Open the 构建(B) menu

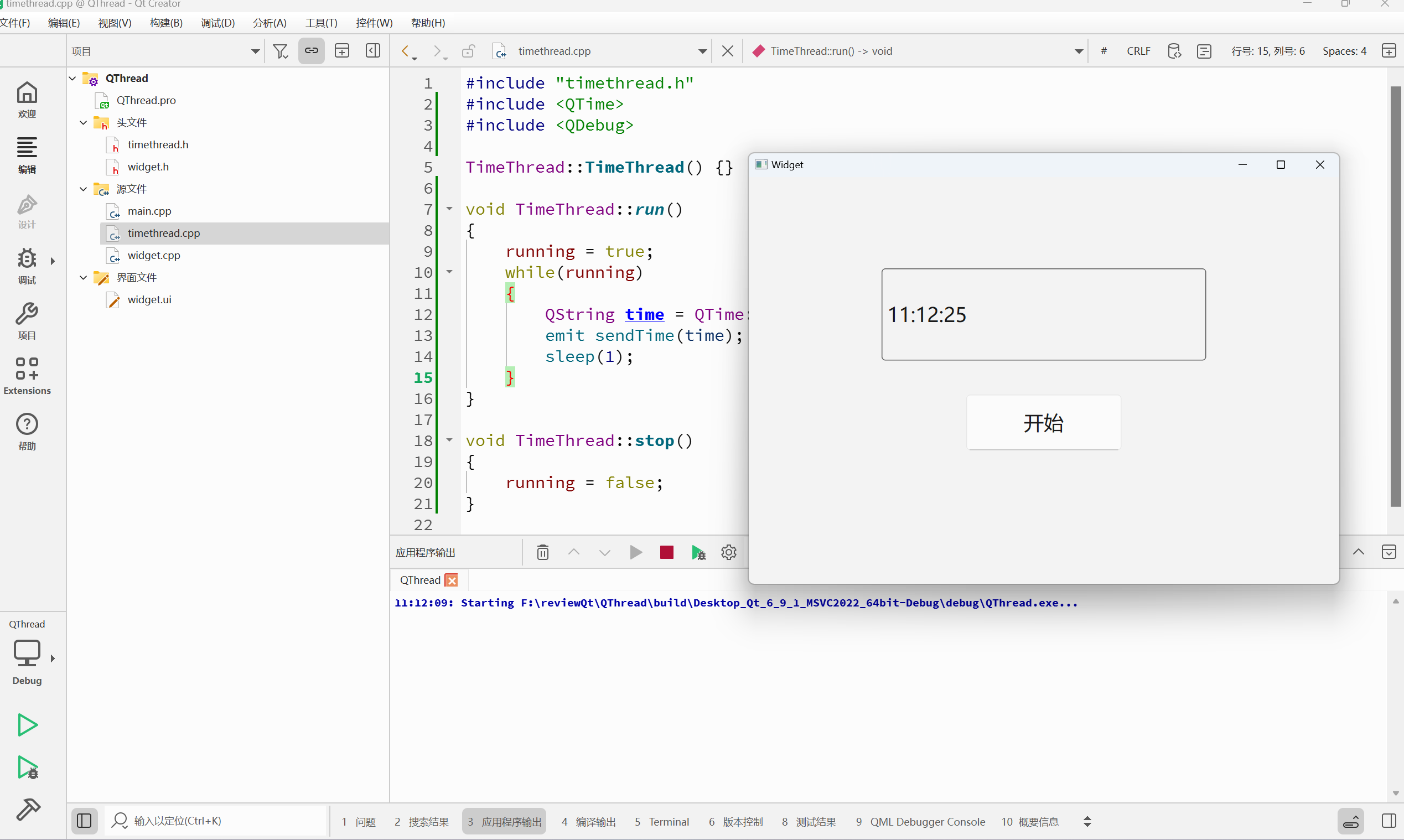pyautogui.click(x=166, y=23)
